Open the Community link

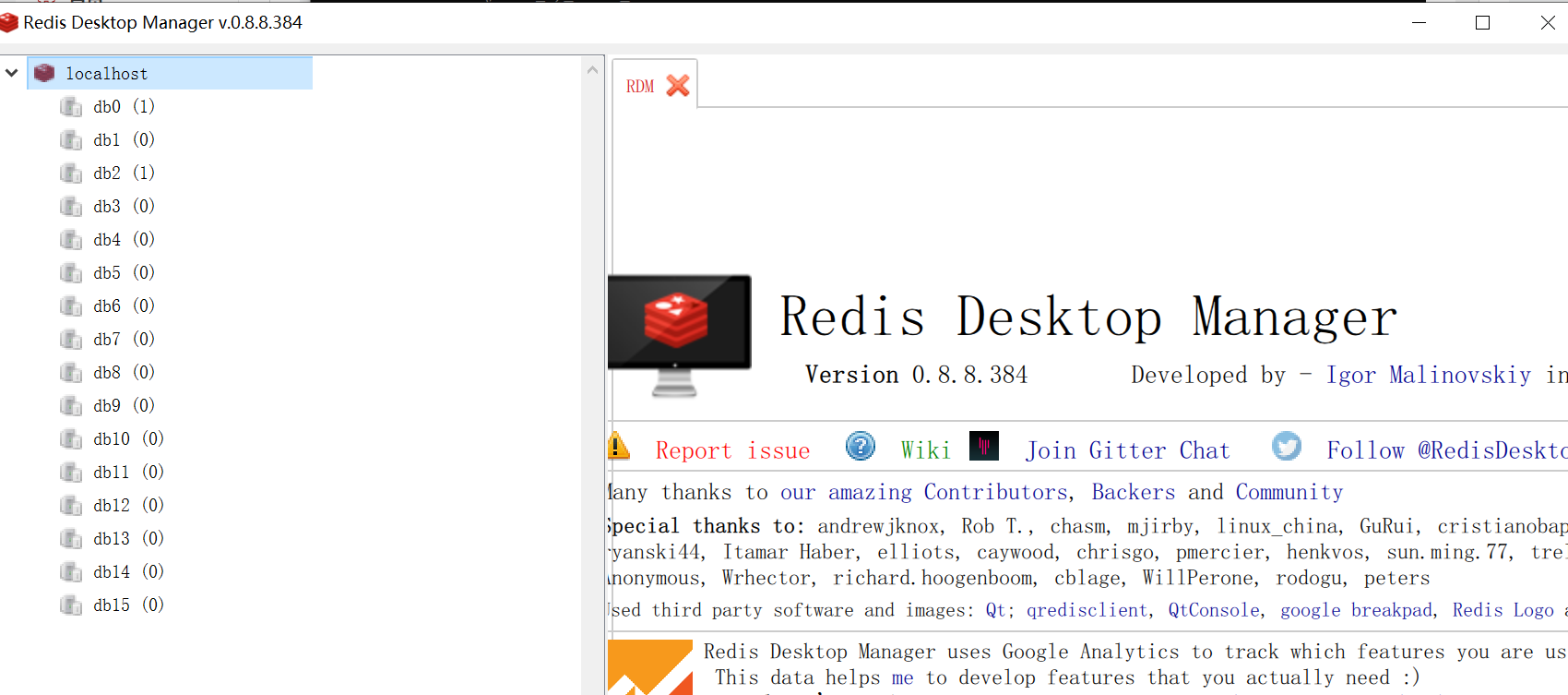(1289, 492)
